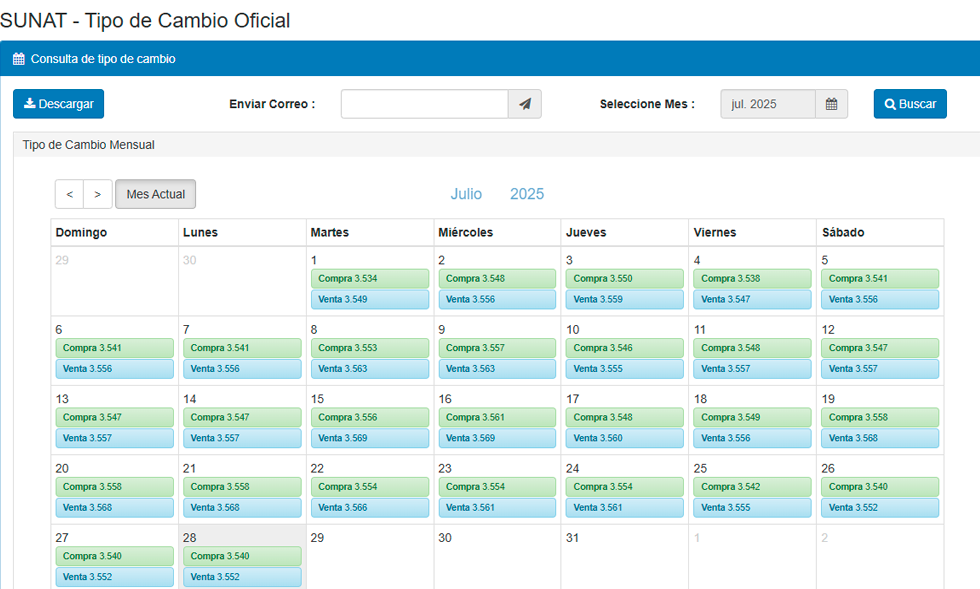980x589 pixels.
Task: Click the Viernes column header
Action: click(715, 233)
